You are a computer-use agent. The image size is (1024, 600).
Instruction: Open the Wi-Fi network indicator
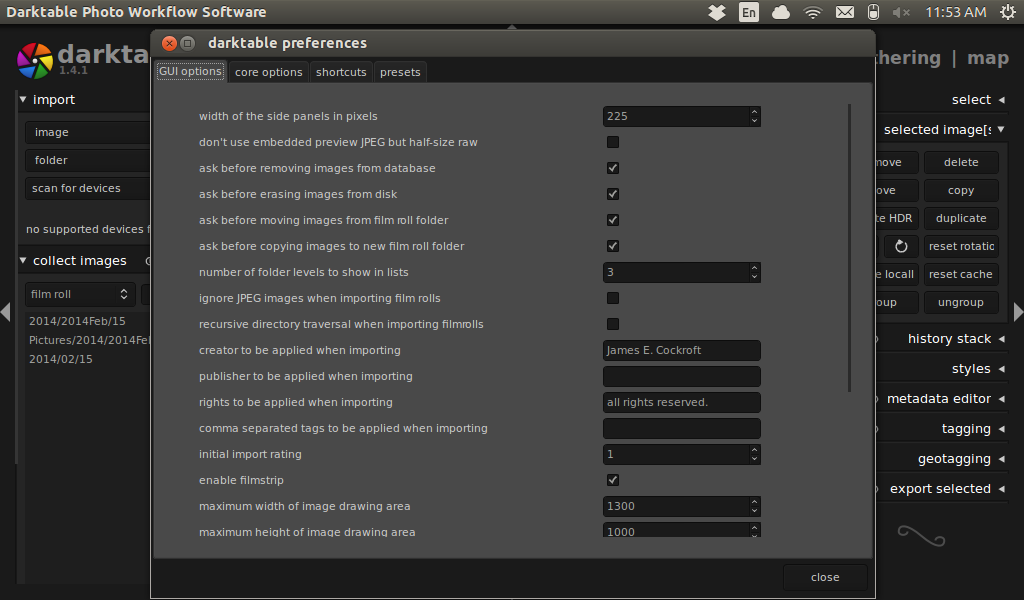(813, 12)
